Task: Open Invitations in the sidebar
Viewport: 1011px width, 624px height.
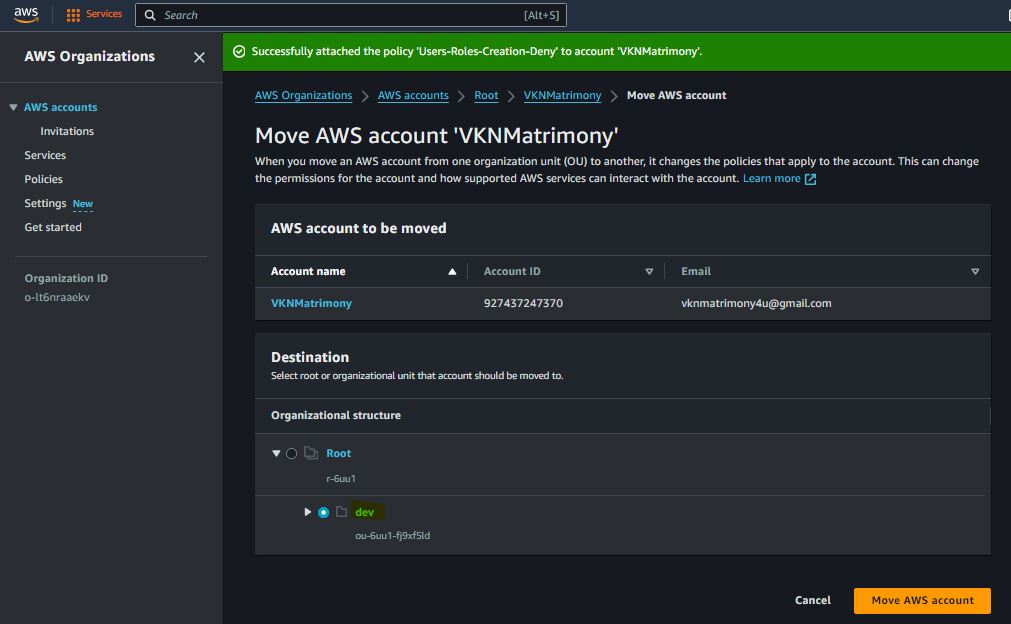Action: [x=67, y=131]
